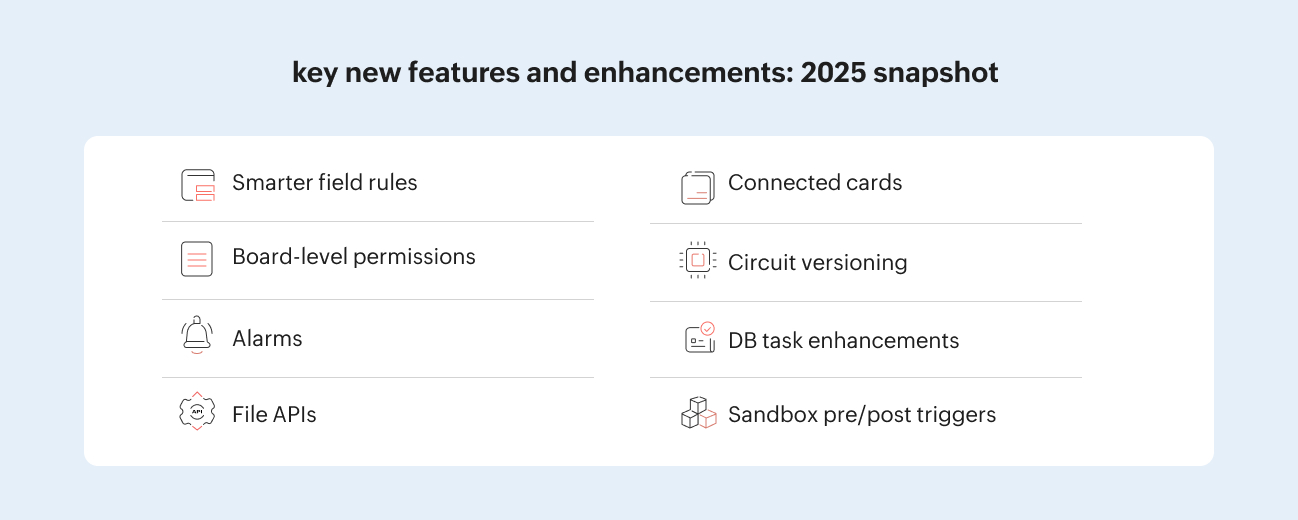Select the Circuit versioning text
The image size is (1298, 520).
(818, 263)
